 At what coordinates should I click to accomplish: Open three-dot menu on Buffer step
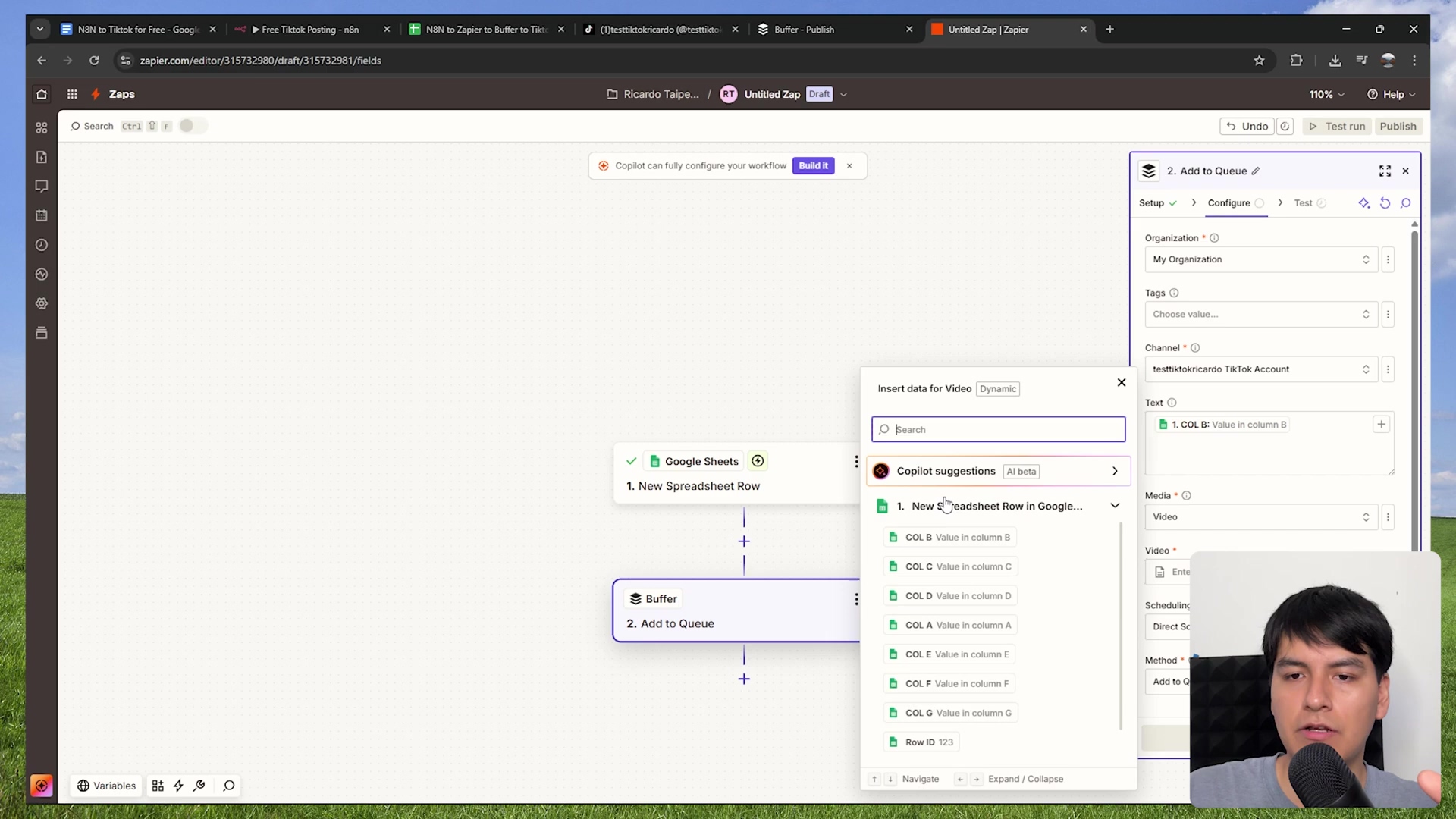pyautogui.click(x=856, y=599)
